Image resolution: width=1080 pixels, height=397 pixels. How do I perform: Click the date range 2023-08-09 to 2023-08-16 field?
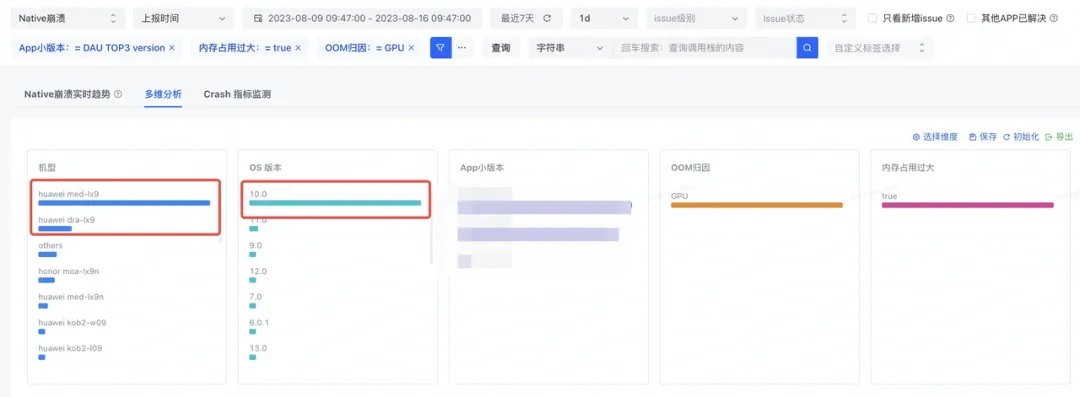pyautogui.click(x=363, y=18)
